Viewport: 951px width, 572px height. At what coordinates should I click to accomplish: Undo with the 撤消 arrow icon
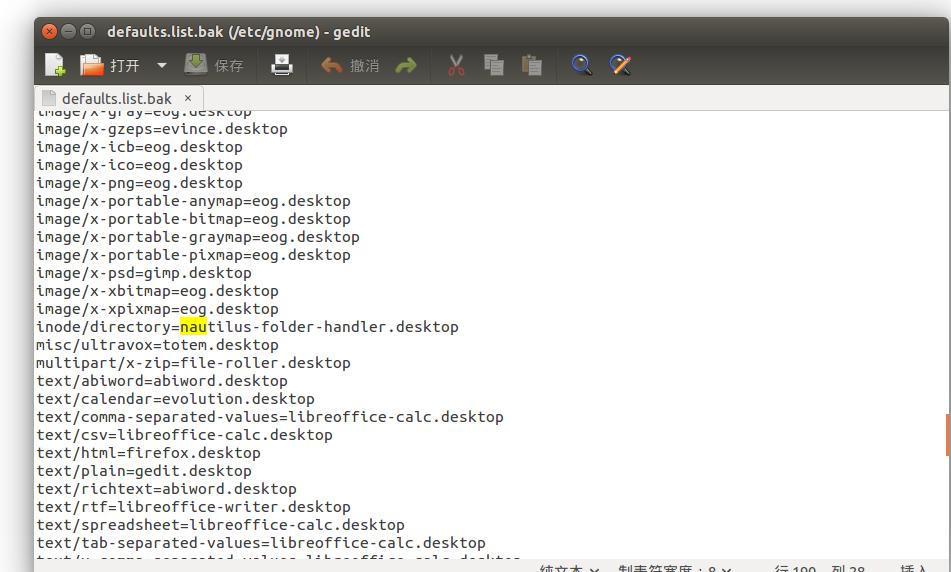pyautogui.click(x=331, y=65)
